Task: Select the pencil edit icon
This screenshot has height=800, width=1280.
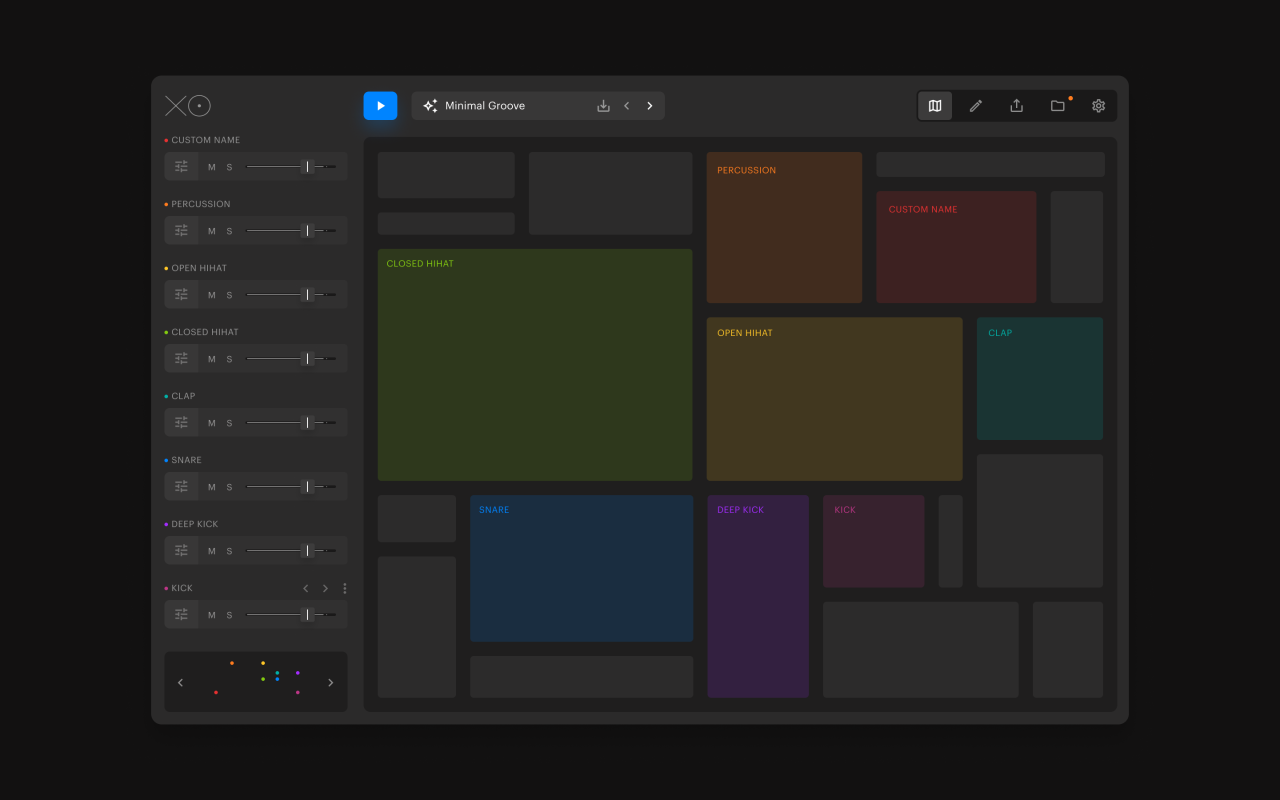Action: point(976,106)
